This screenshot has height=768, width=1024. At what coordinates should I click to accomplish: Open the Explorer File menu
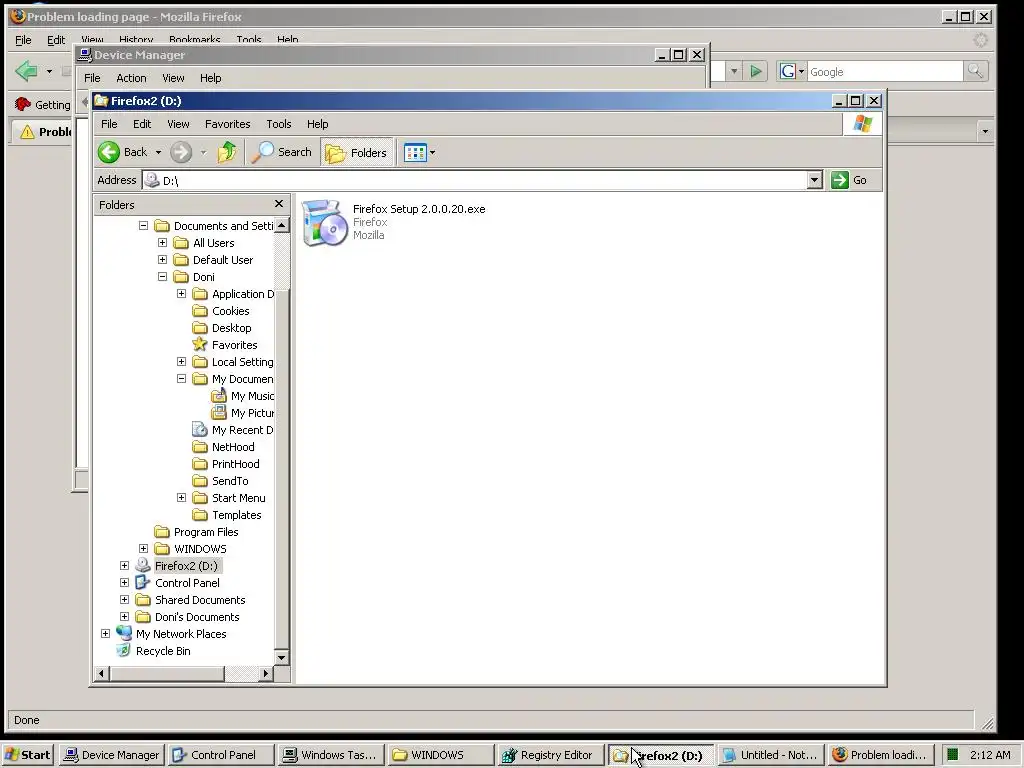(109, 124)
